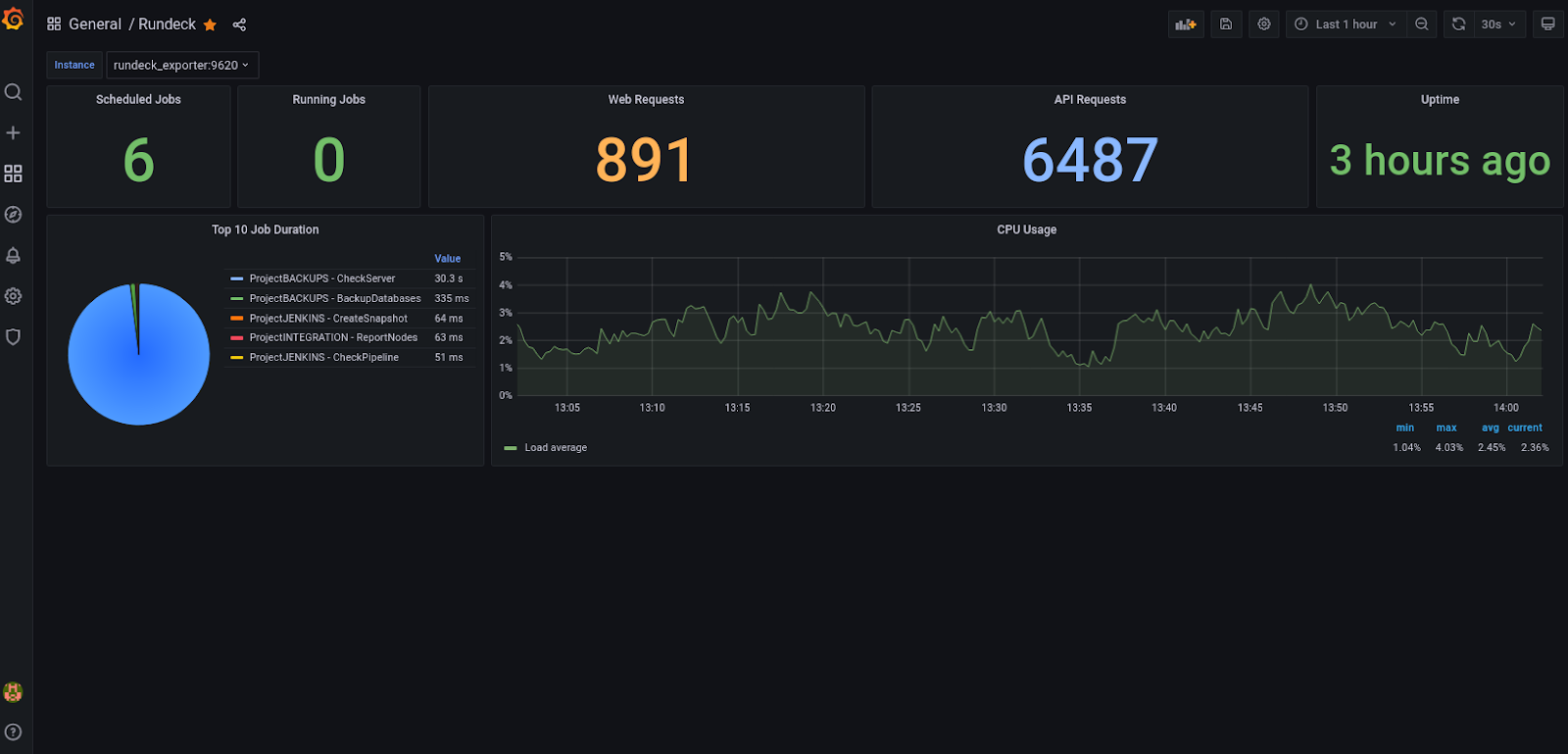
Task: Sort legend by the Value column header
Action: click(x=448, y=259)
